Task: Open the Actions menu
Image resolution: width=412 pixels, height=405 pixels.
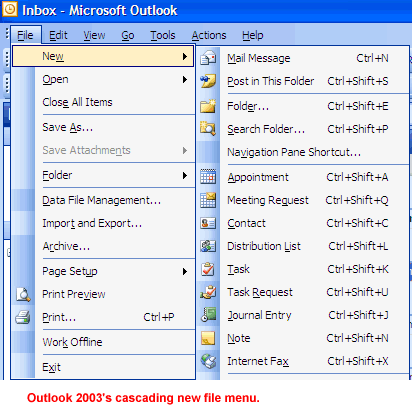Action: (x=209, y=35)
